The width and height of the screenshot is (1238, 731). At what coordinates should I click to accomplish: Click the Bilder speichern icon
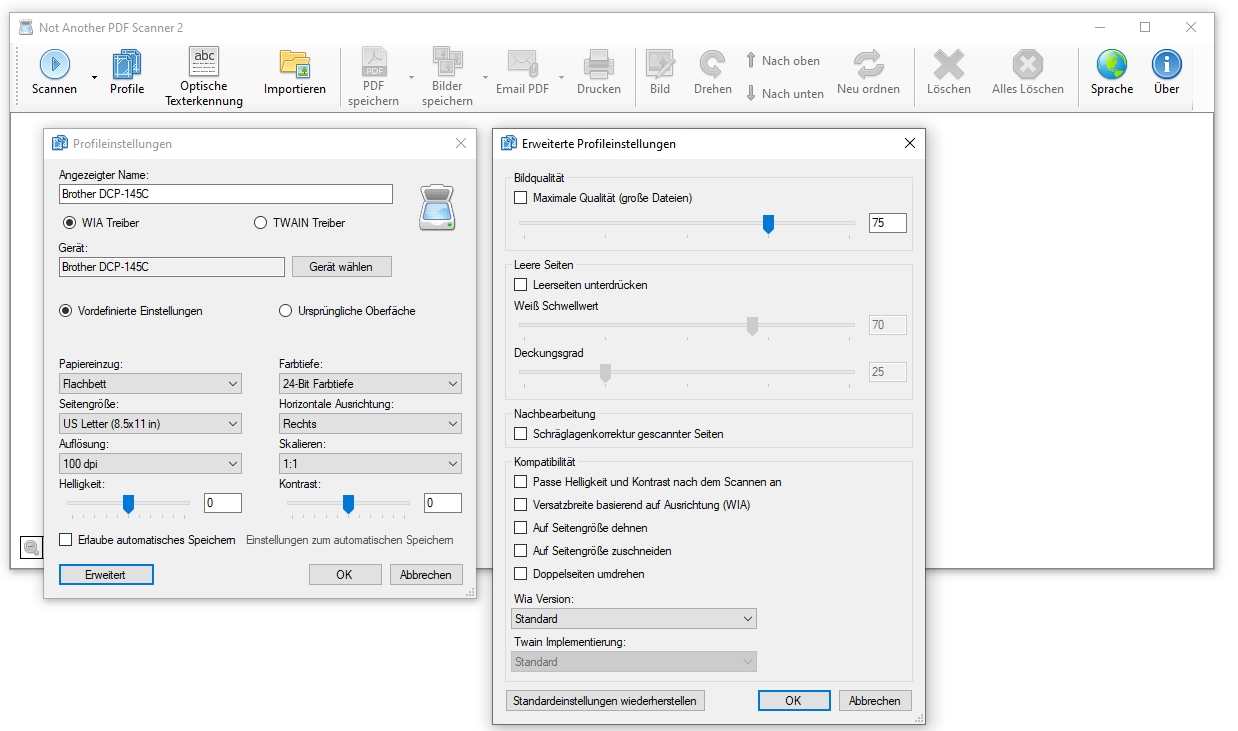447,61
